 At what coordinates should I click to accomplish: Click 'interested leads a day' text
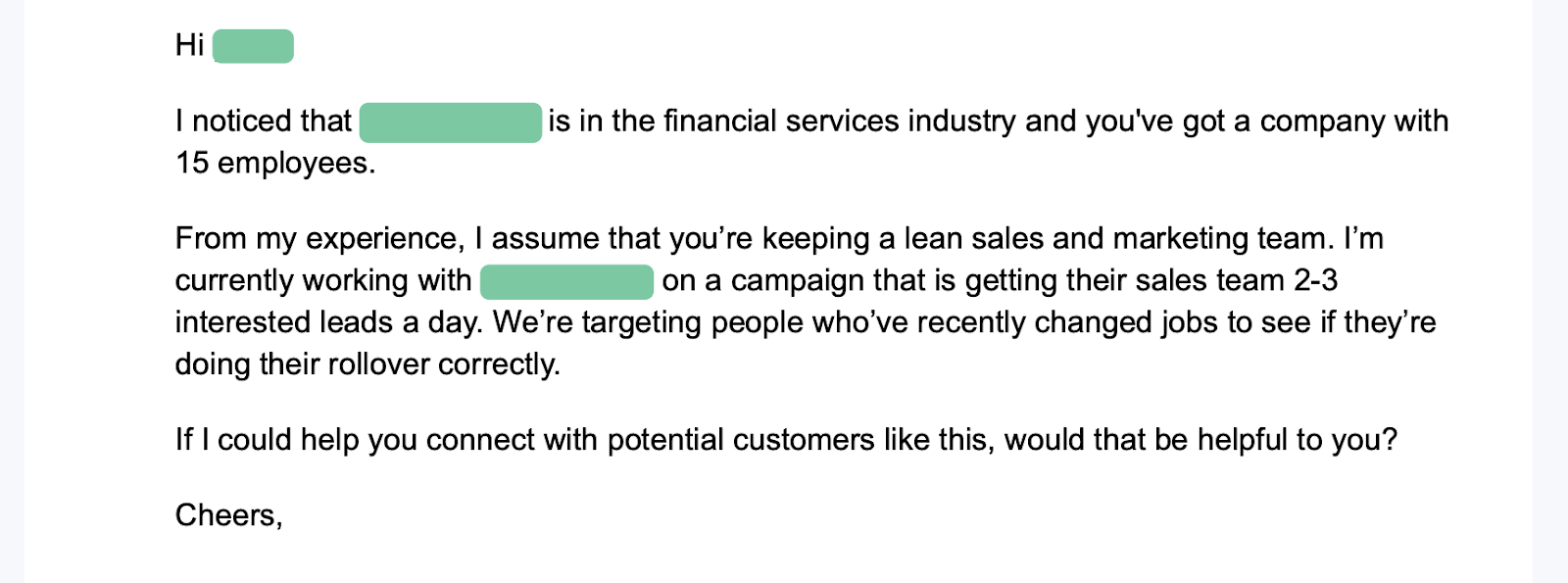329,322
